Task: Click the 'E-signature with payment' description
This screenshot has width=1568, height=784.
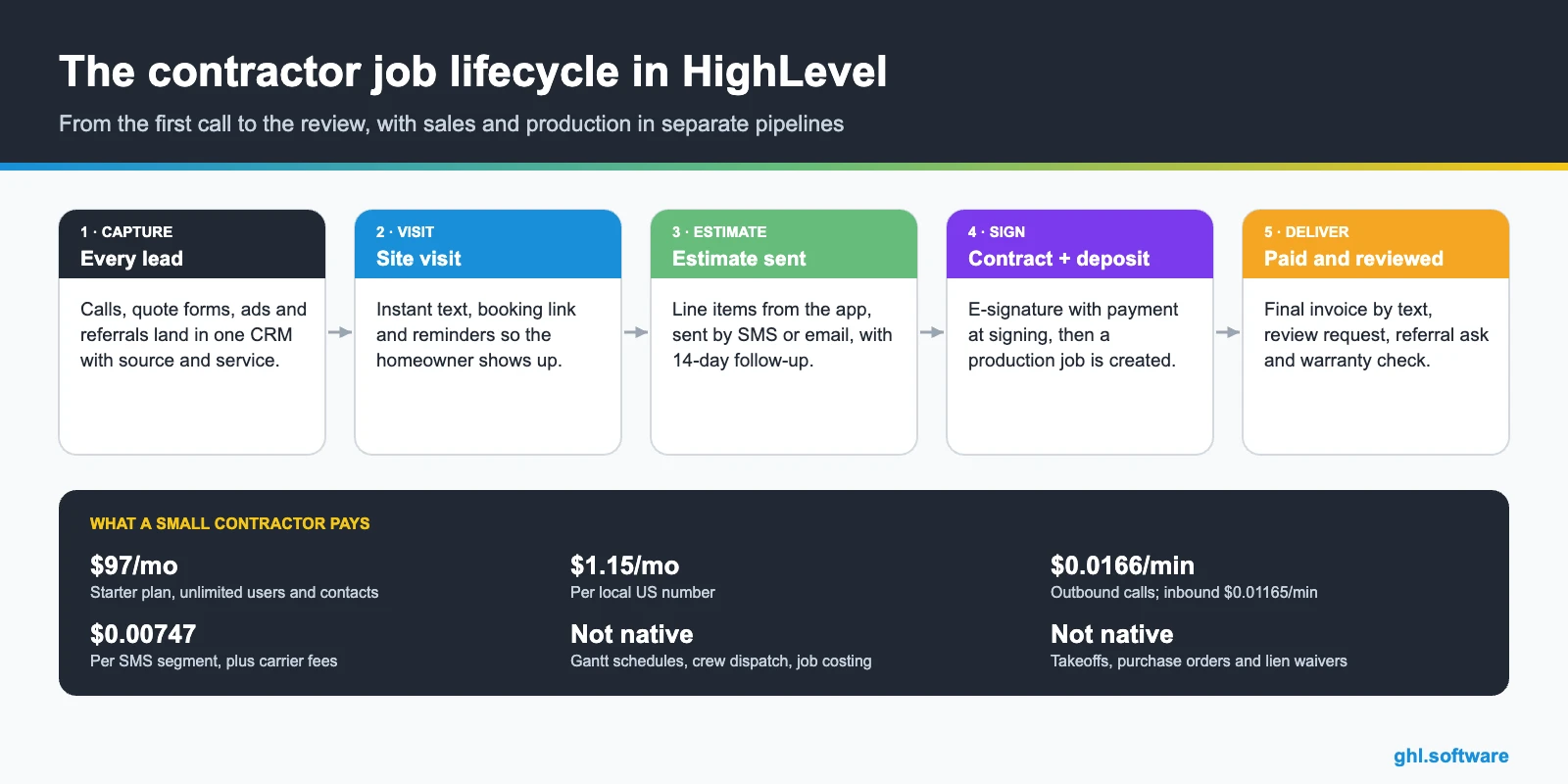Action: coord(1073,335)
